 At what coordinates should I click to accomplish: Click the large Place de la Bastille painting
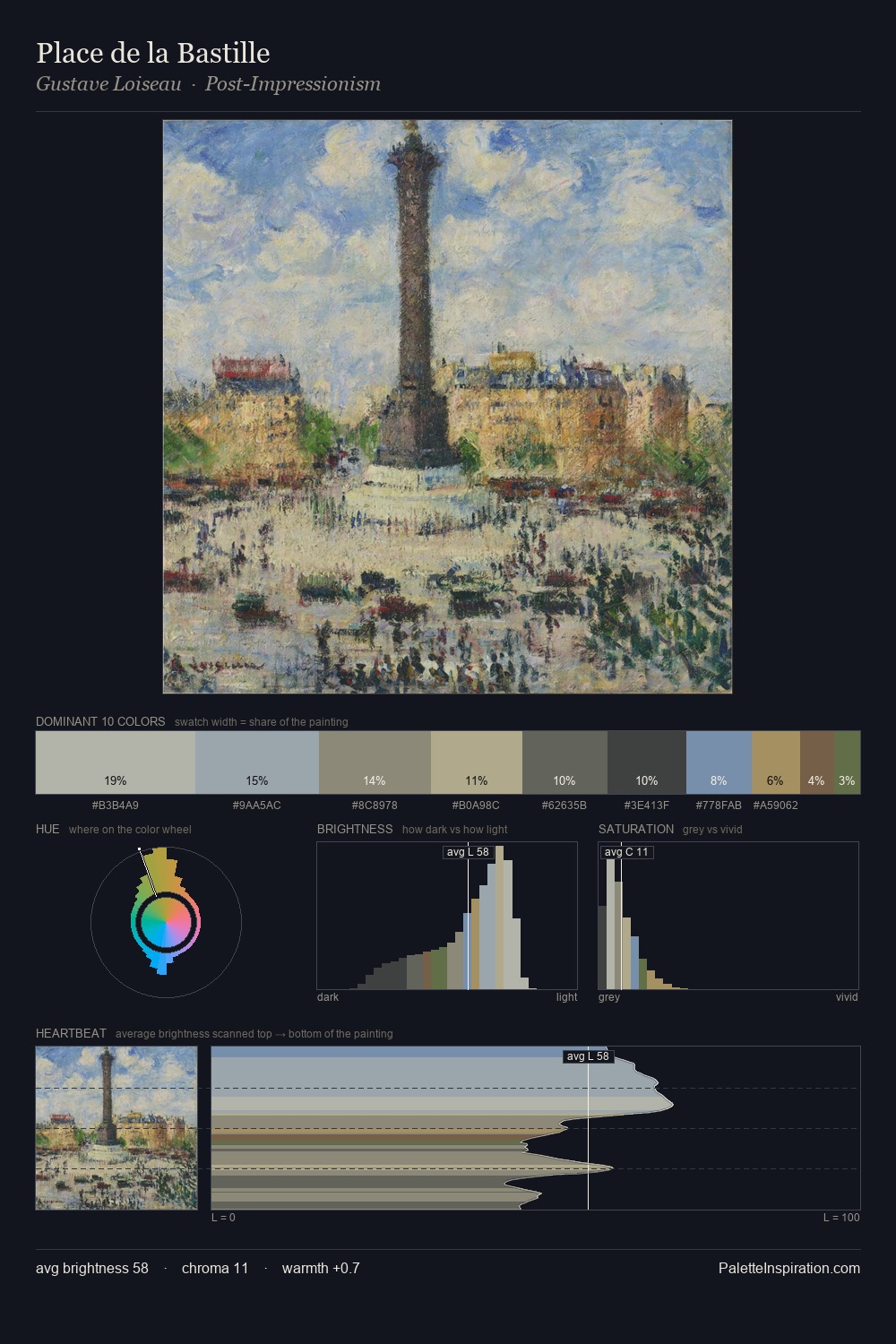tap(447, 407)
